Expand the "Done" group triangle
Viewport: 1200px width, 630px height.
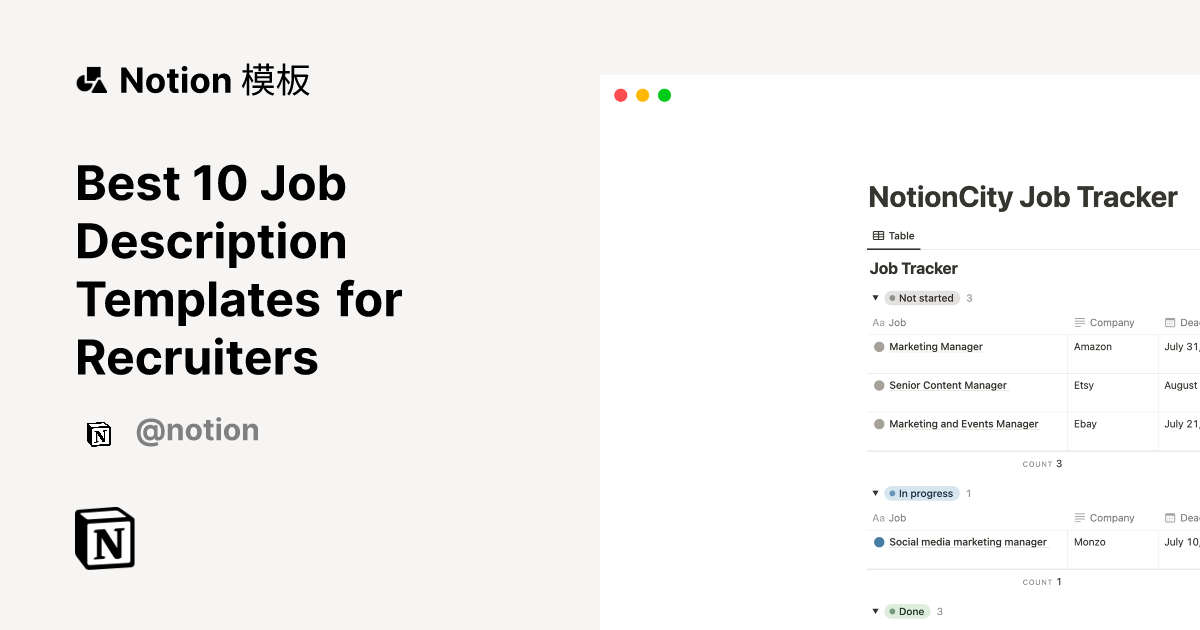click(875, 611)
